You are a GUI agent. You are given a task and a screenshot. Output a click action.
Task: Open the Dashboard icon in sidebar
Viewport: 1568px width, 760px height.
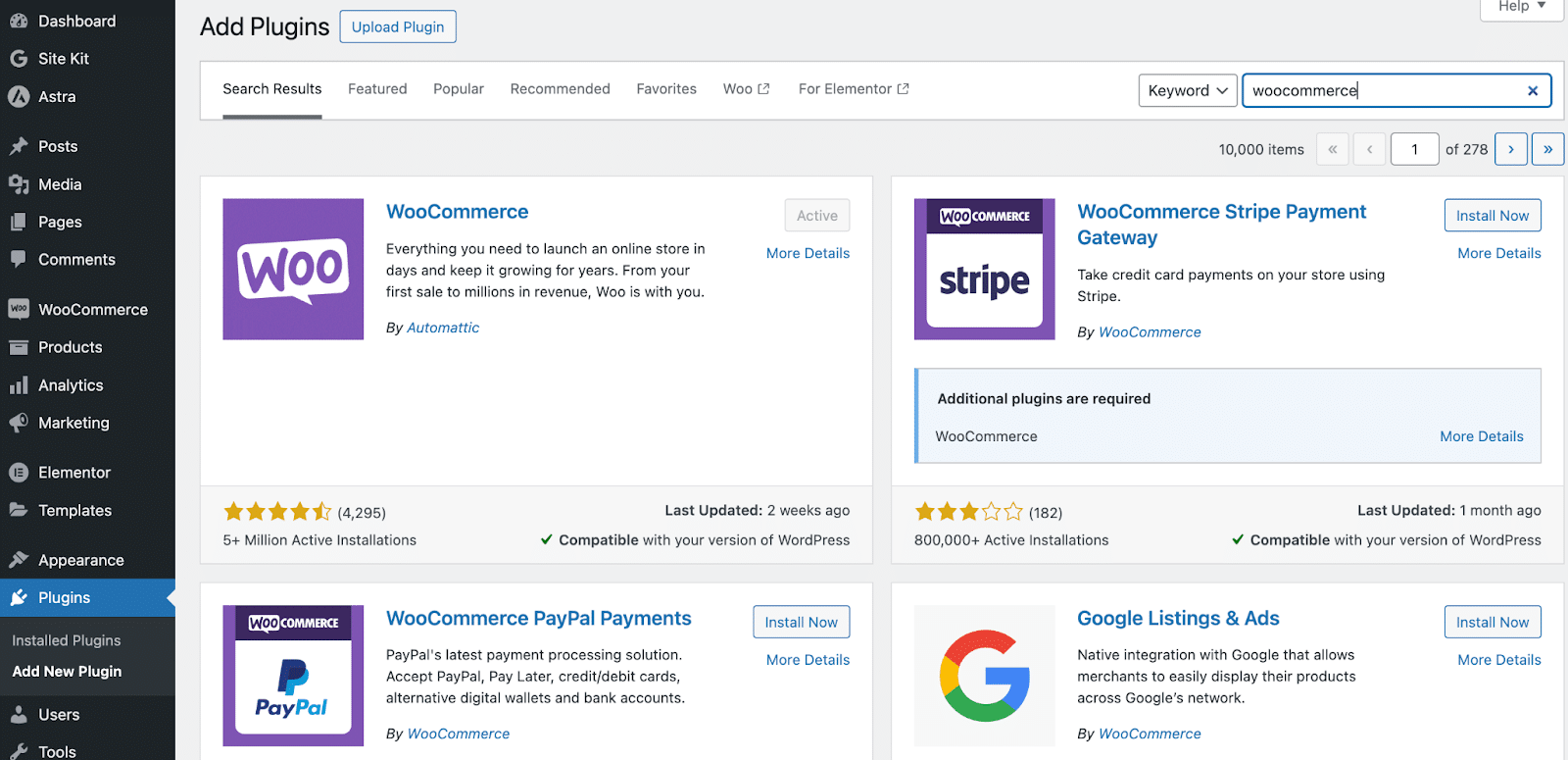pyautogui.click(x=19, y=21)
